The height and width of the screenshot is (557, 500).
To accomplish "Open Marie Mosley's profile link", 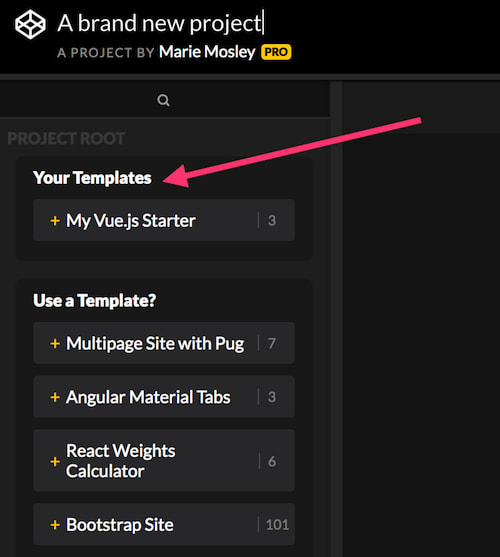I will 207,52.
